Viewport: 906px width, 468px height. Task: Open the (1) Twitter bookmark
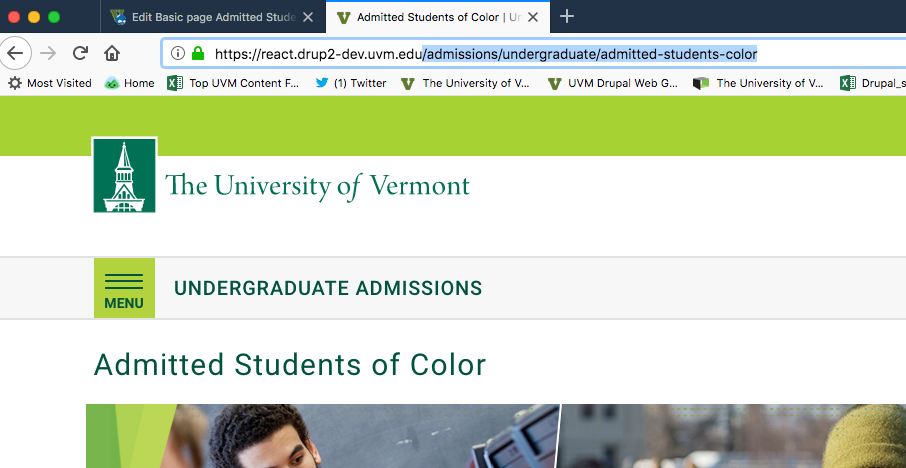point(351,83)
